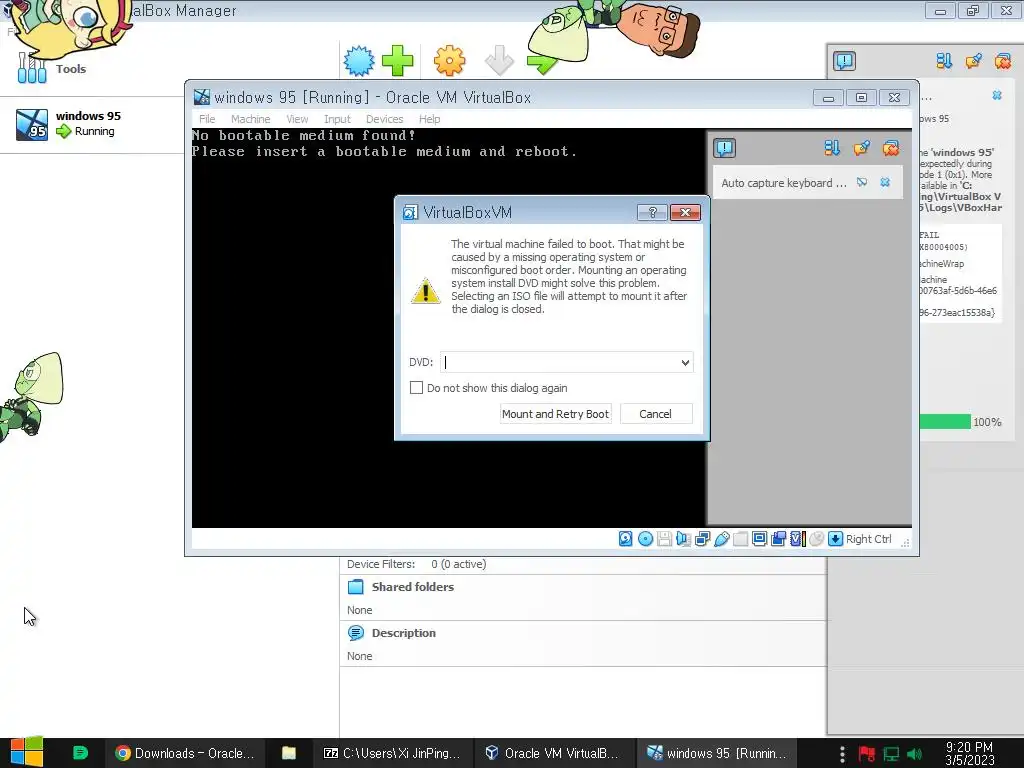Open Windows Start button on taskbar
The width and height of the screenshot is (1024, 768).
[x=27, y=753]
